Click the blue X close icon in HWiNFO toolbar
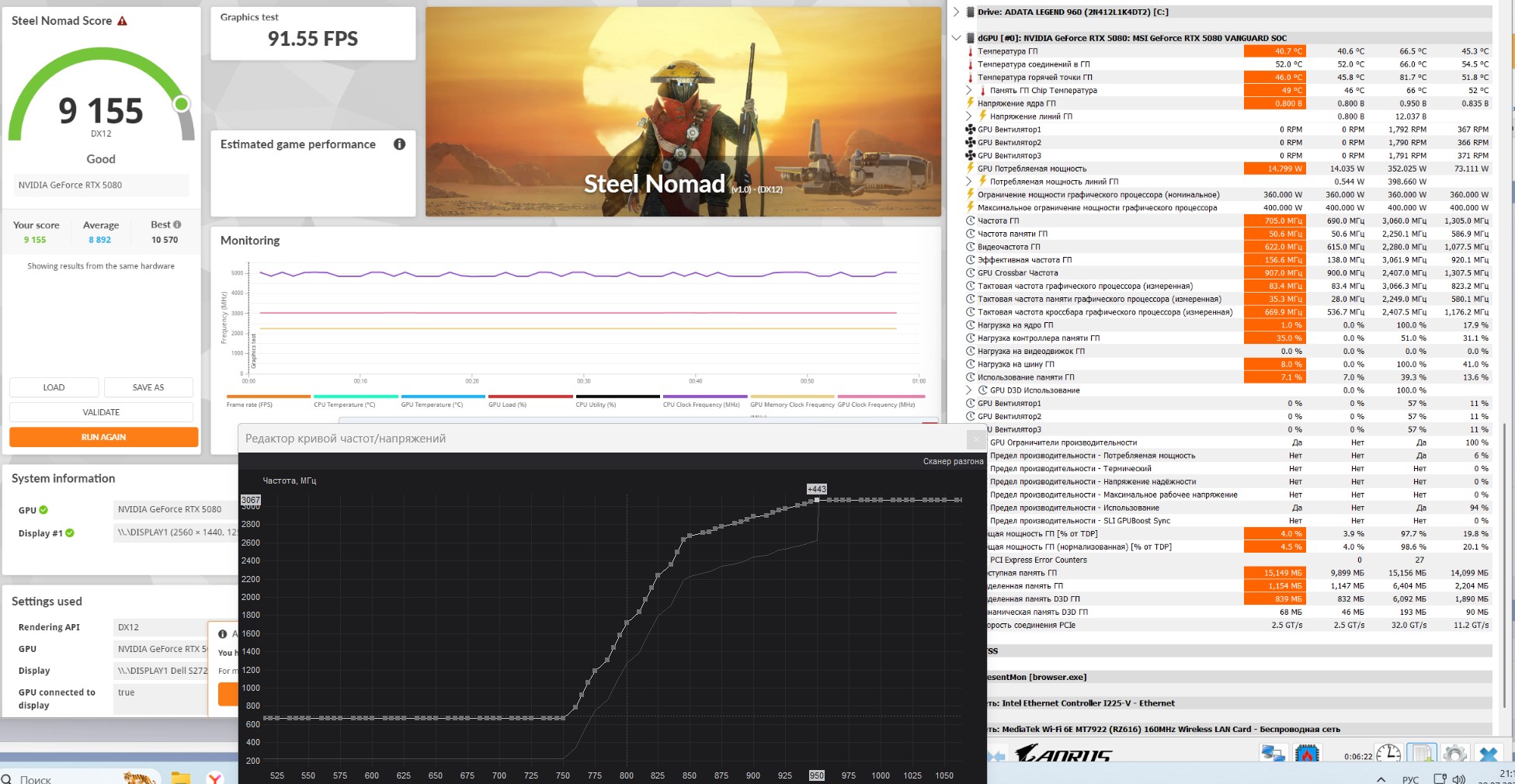This screenshot has height=784, width=1515. pyautogui.click(x=1488, y=754)
